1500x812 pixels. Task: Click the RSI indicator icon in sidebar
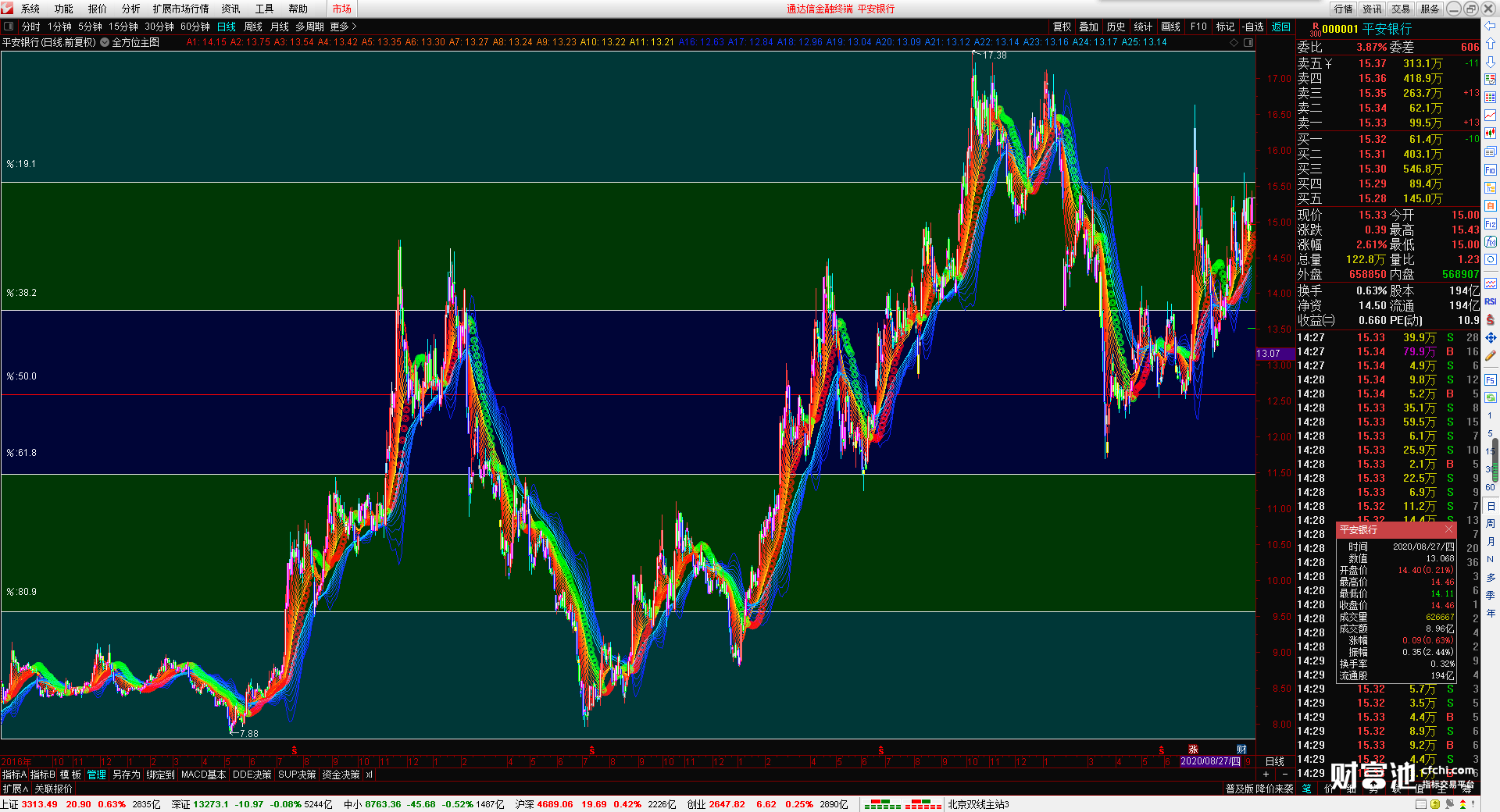click(x=1491, y=301)
